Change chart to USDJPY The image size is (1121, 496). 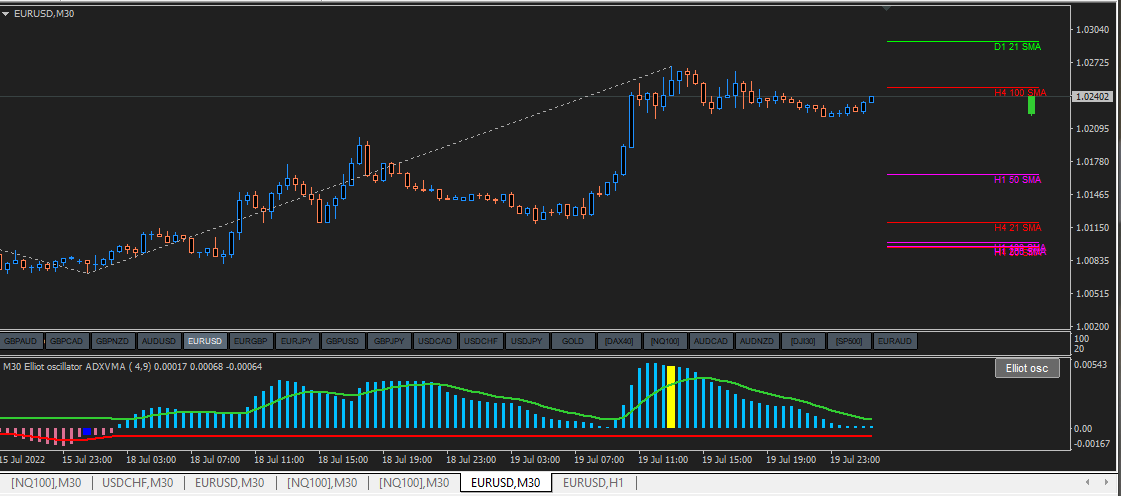pos(527,342)
